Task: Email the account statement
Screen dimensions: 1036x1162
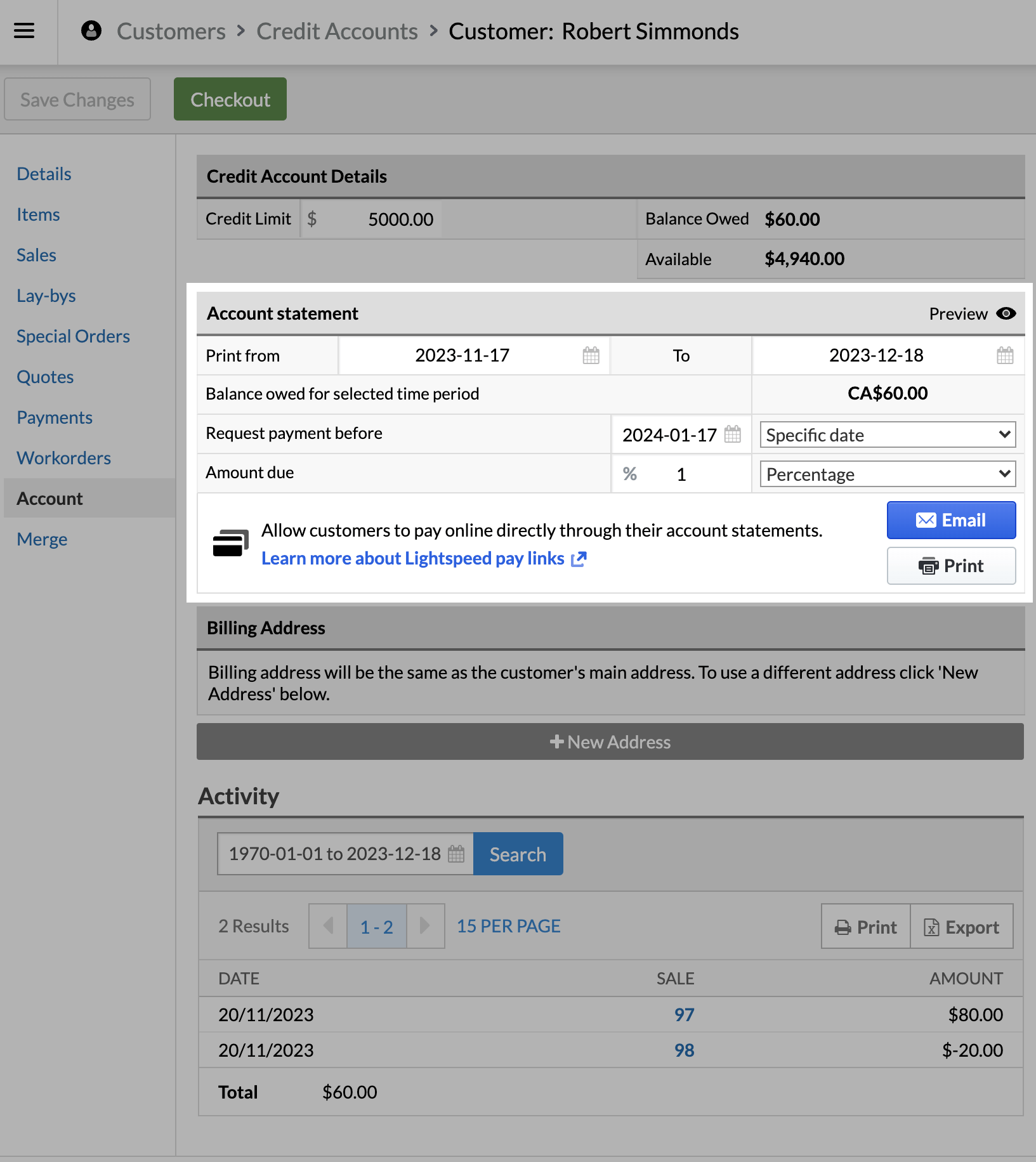Action: click(950, 520)
